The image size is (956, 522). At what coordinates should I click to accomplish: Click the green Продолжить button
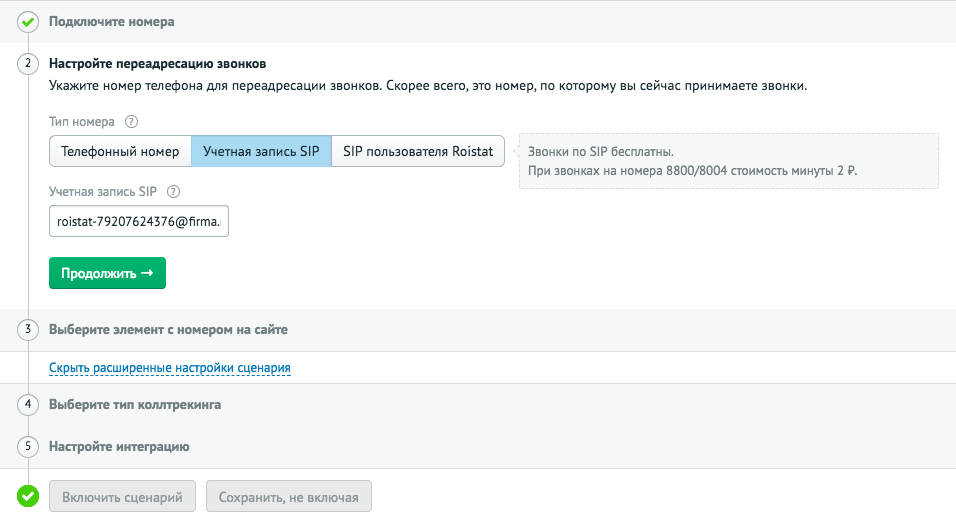pos(107,273)
